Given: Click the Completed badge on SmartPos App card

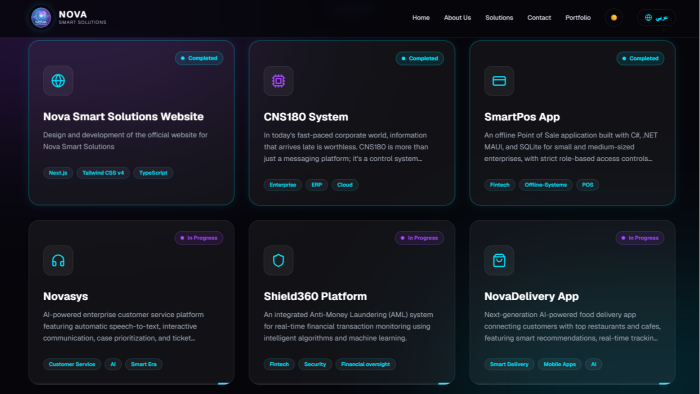Looking at the screenshot, I should [640, 58].
